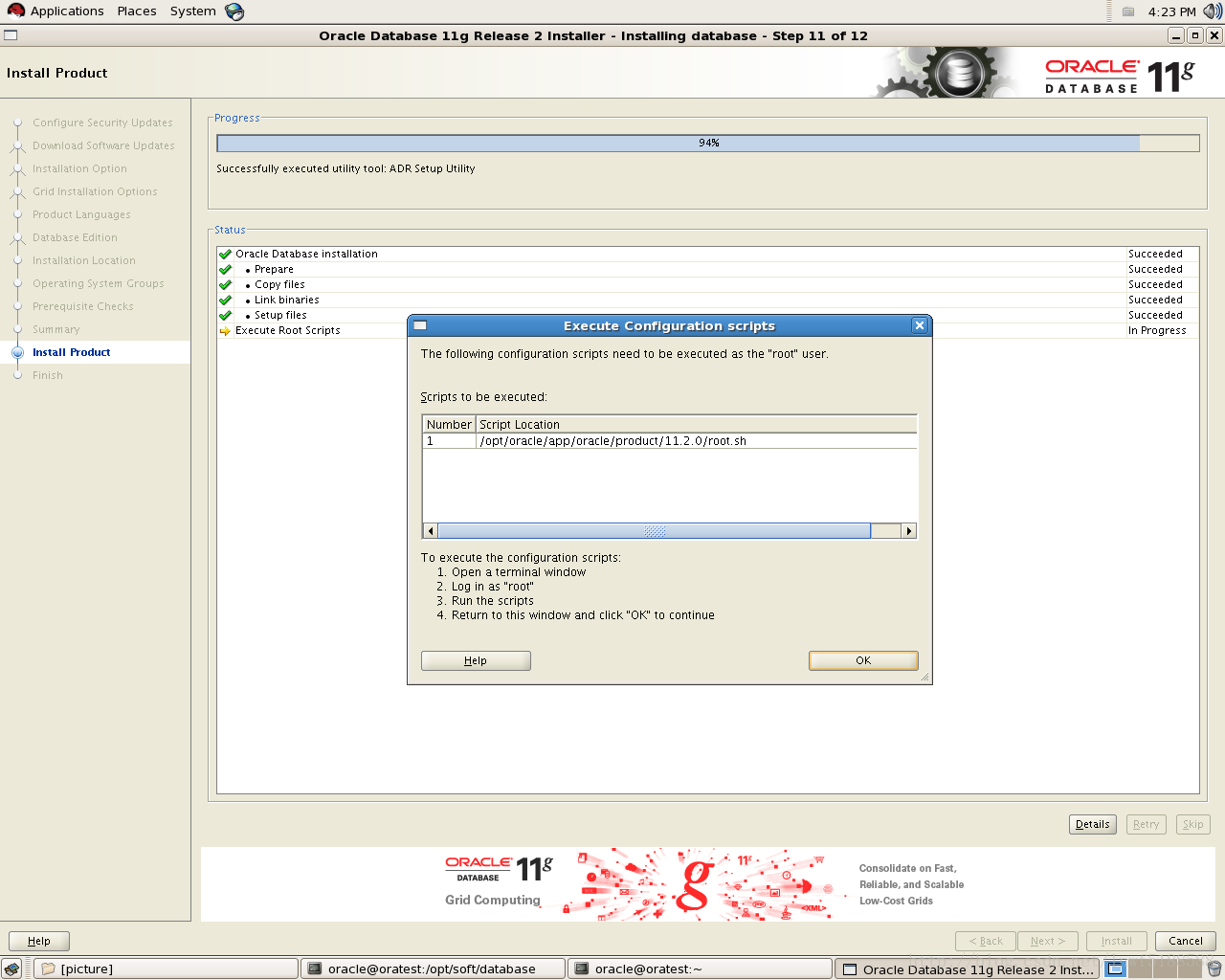Click the green check beside Prepare

[225, 269]
